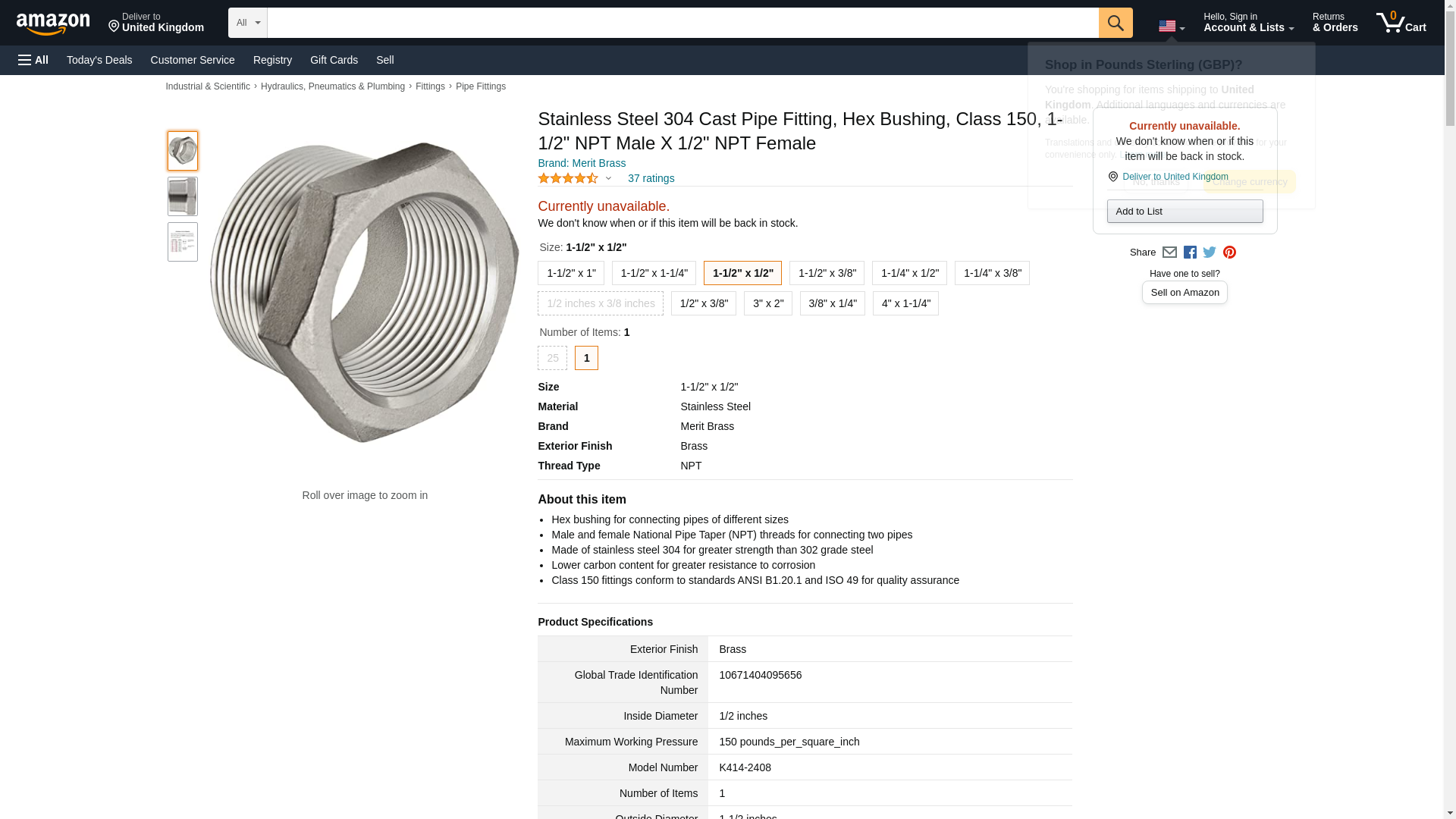Share on Twitter icon

pyautogui.click(x=1210, y=253)
